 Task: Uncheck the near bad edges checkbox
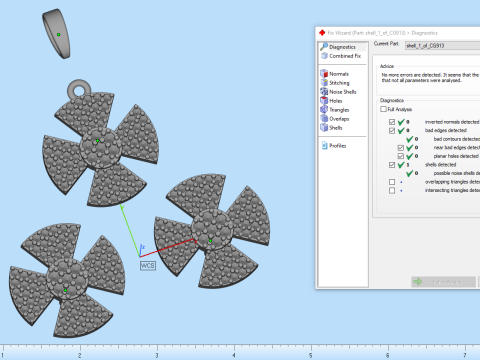(x=401, y=148)
